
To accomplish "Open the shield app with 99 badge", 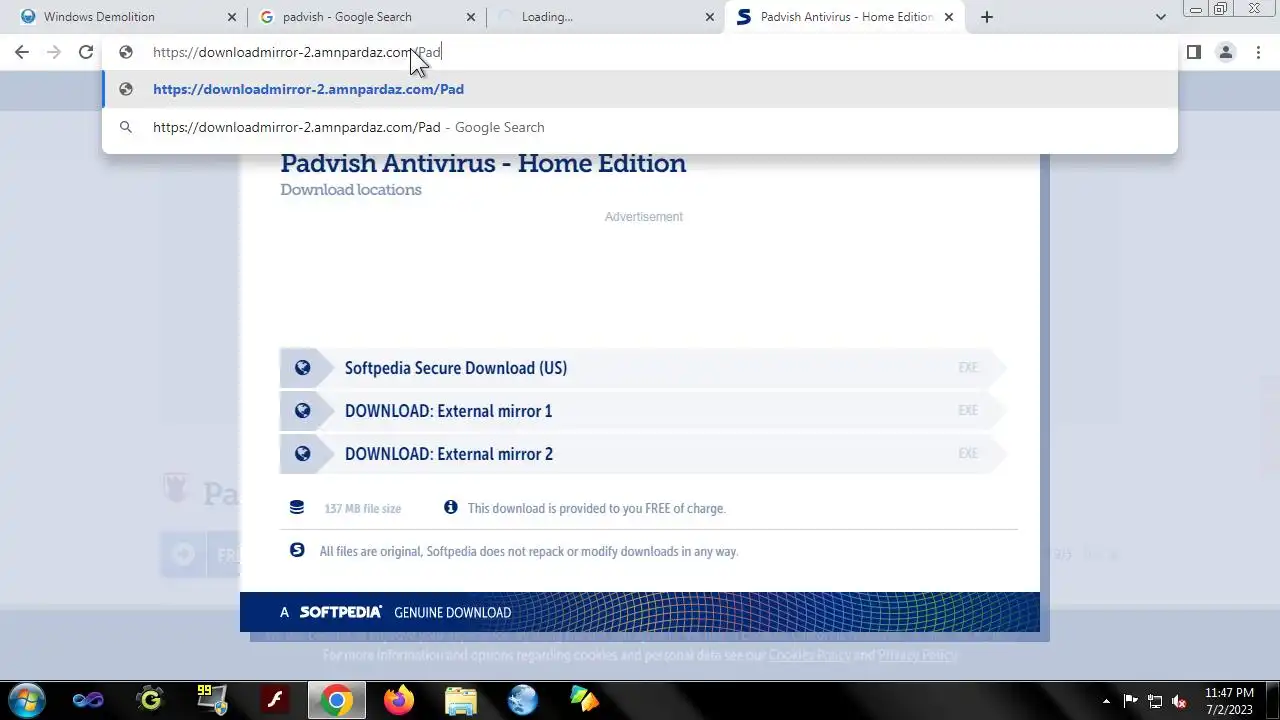I will click(212, 700).
